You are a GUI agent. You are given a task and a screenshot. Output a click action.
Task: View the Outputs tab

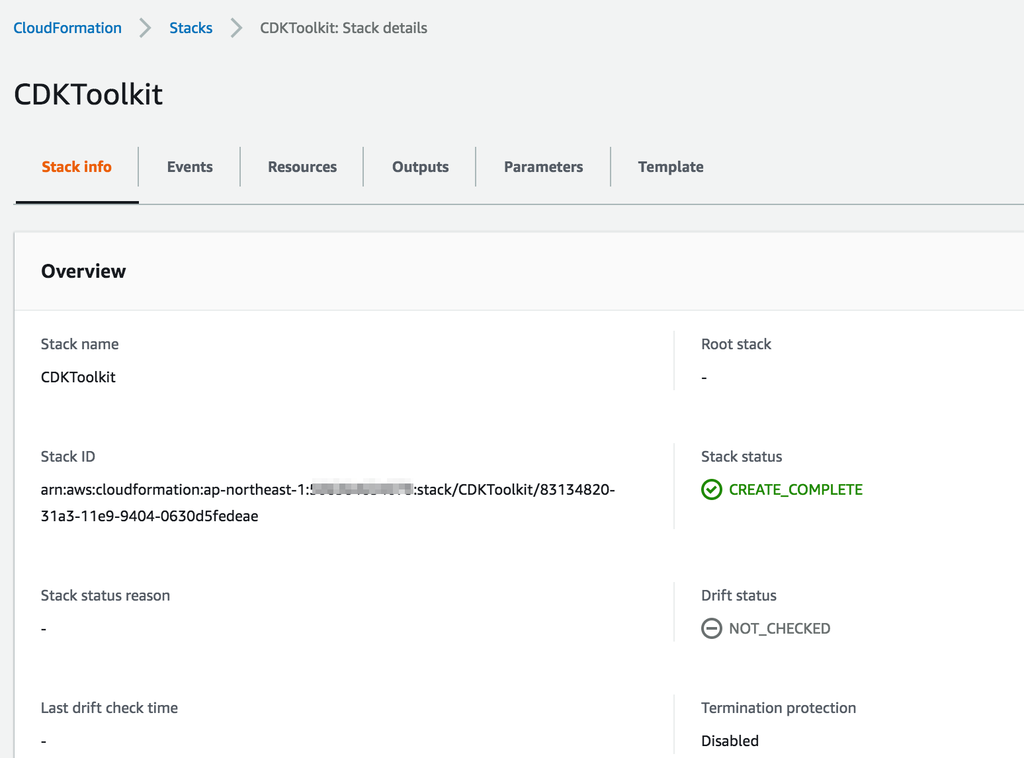[x=421, y=167]
